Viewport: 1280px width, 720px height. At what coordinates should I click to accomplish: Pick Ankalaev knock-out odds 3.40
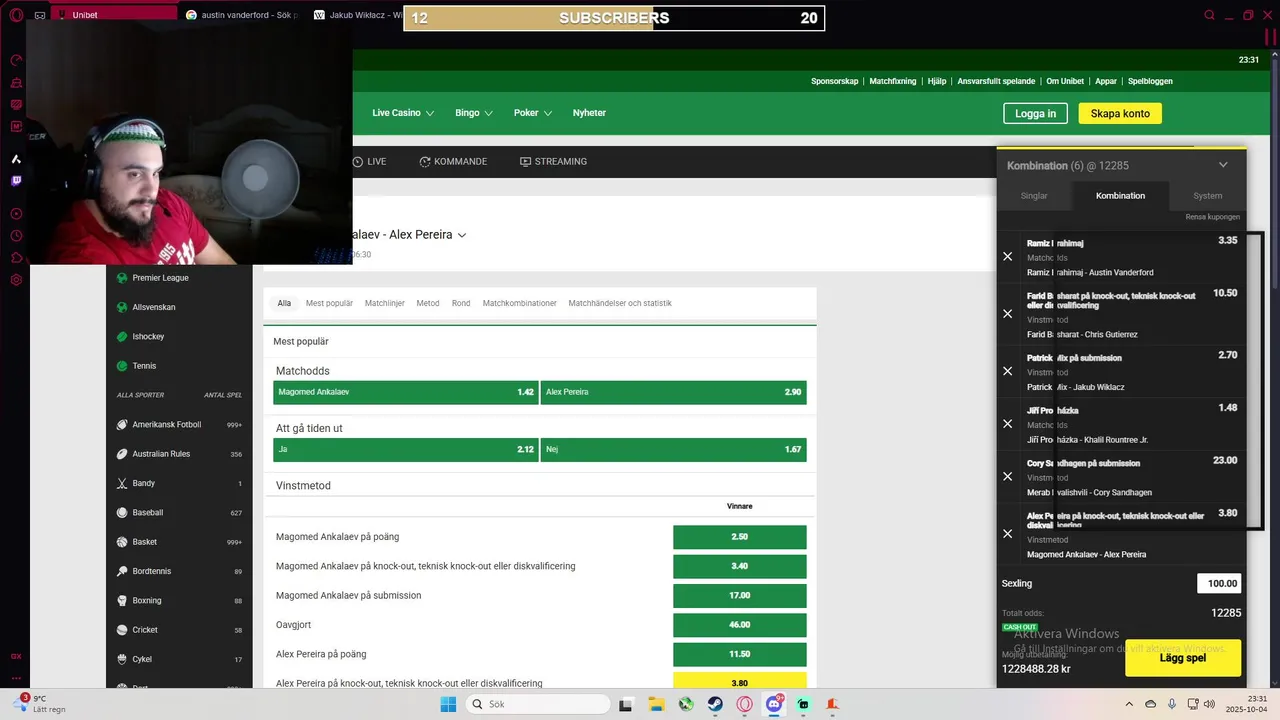pos(740,566)
